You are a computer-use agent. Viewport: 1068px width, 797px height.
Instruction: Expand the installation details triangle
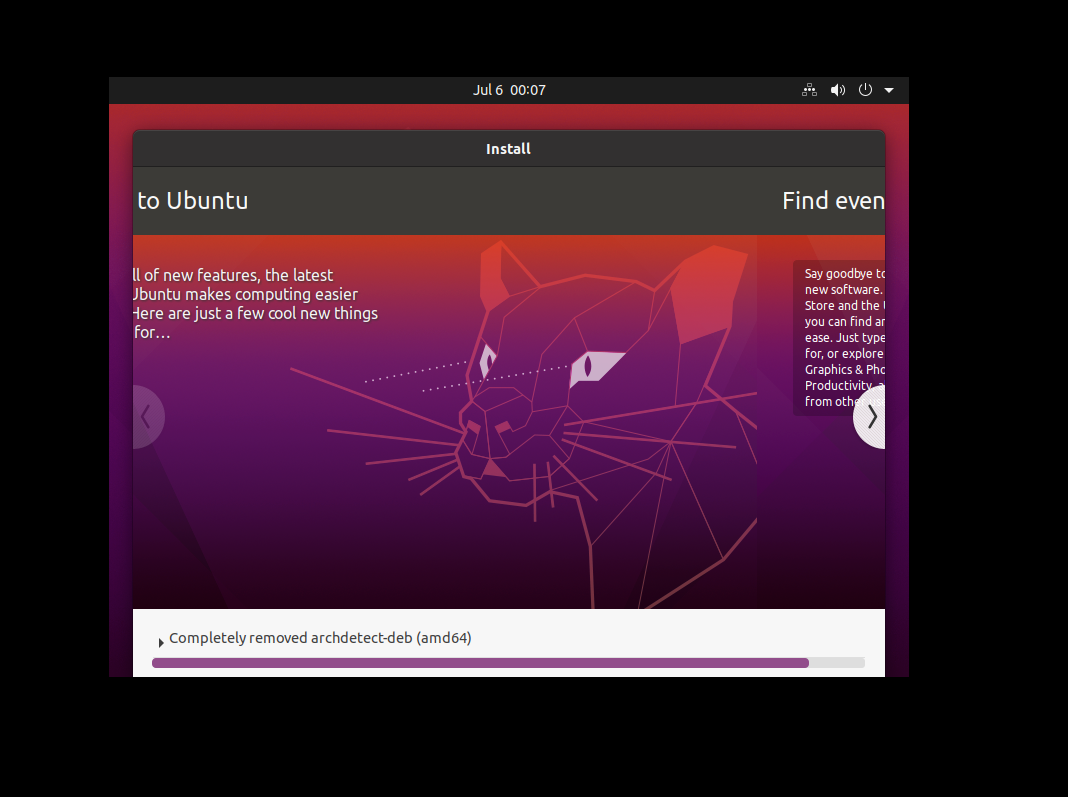click(x=161, y=642)
